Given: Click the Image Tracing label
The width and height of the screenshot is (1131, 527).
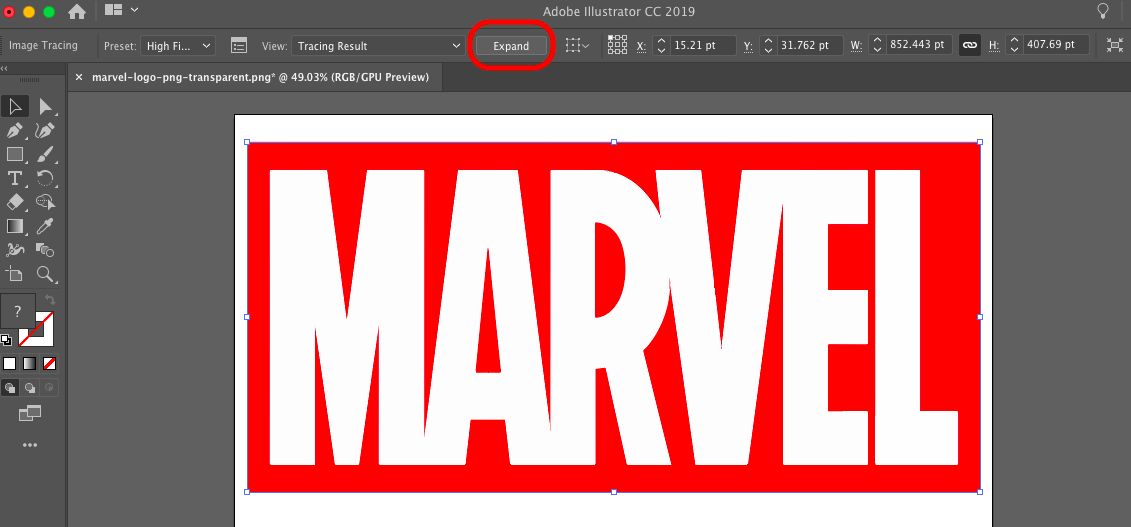Looking at the screenshot, I should [x=43, y=45].
